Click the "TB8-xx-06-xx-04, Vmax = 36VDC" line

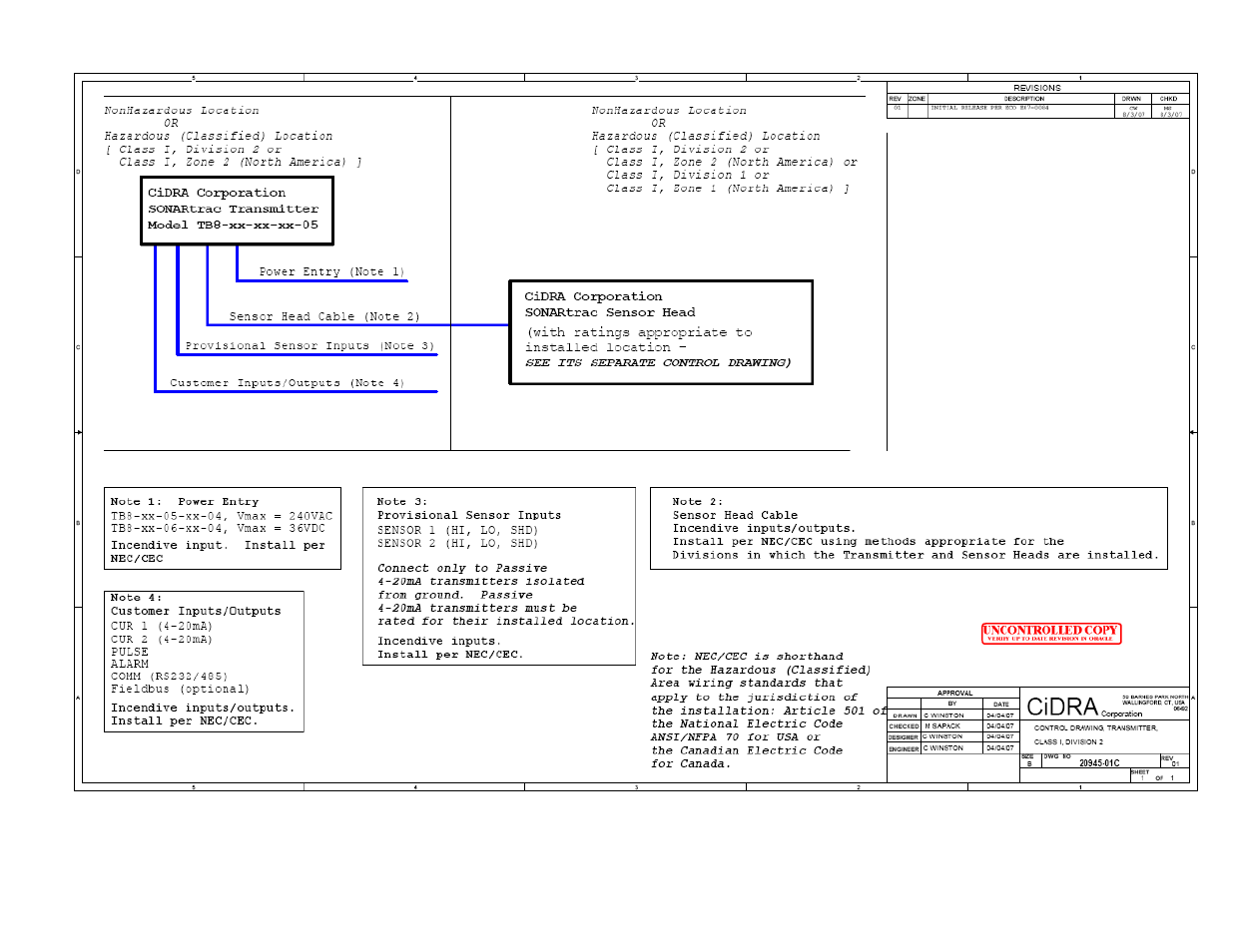click(218, 529)
